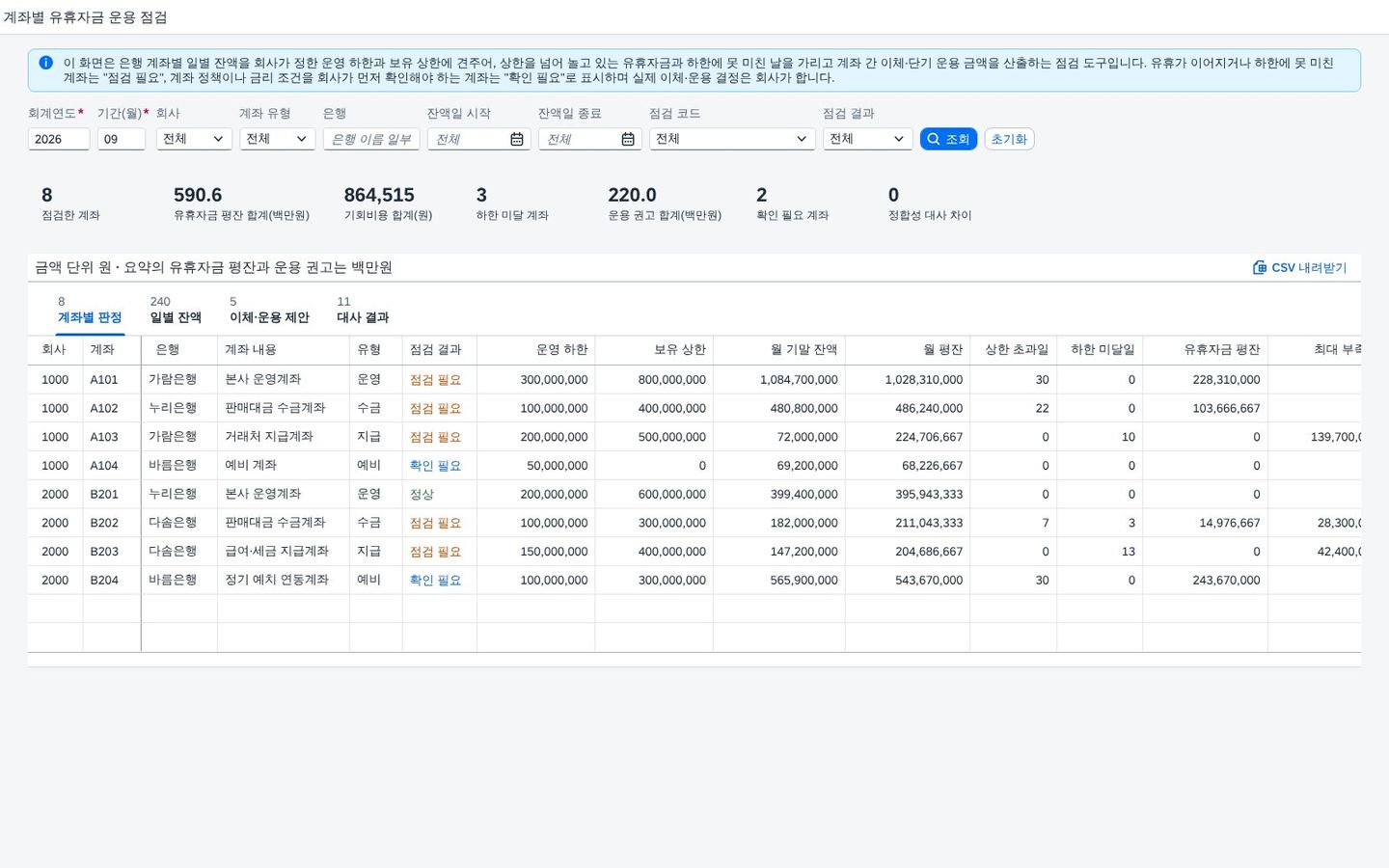Click 점검 필요 status in the A103 row
Viewport: 1389px width, 868px height.
click(x=436, y=437)
